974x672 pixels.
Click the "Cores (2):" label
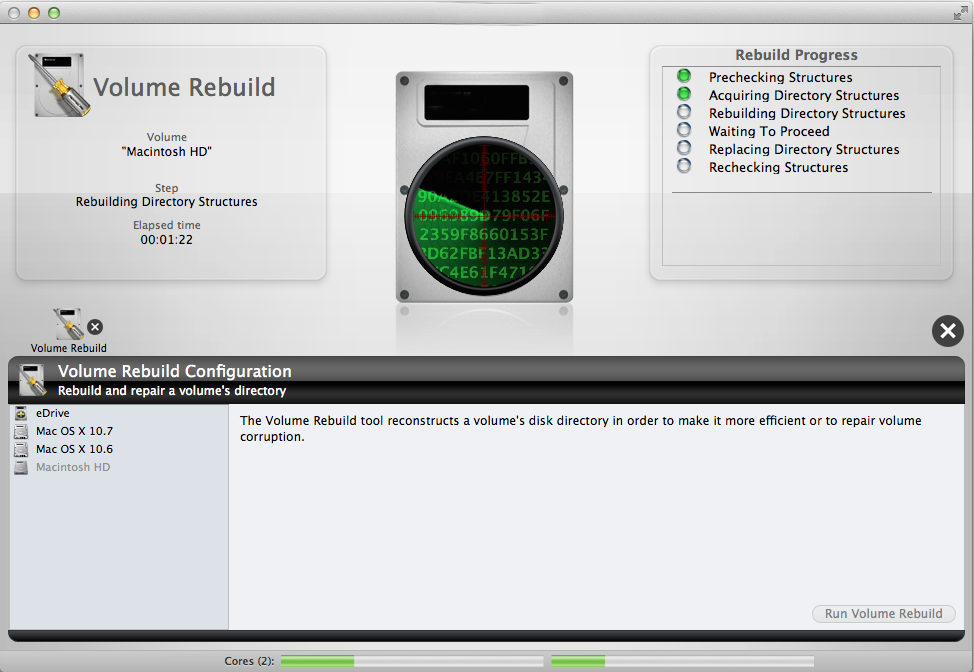point(249,661)
